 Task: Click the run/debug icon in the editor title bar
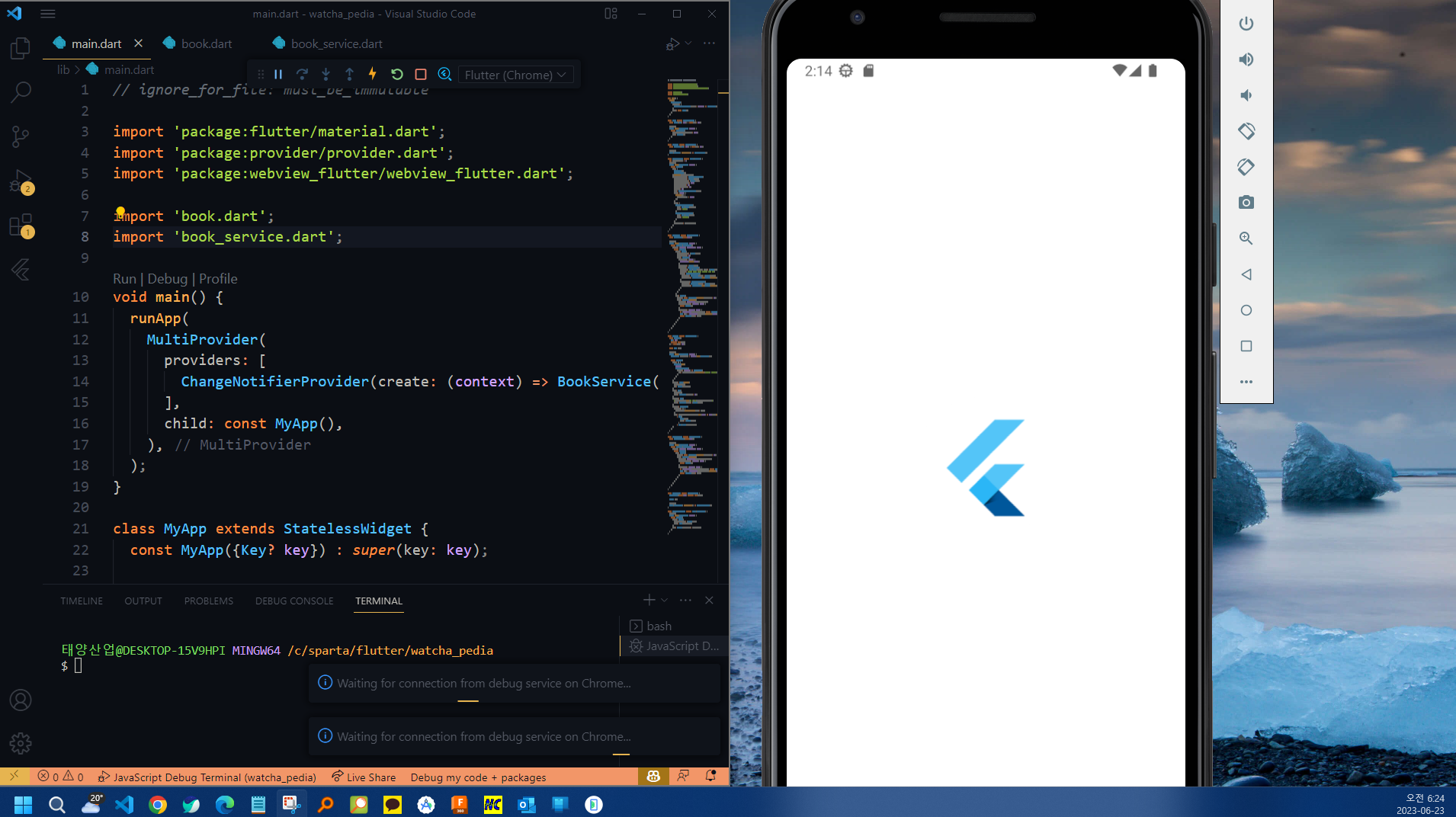coord(672,44)
